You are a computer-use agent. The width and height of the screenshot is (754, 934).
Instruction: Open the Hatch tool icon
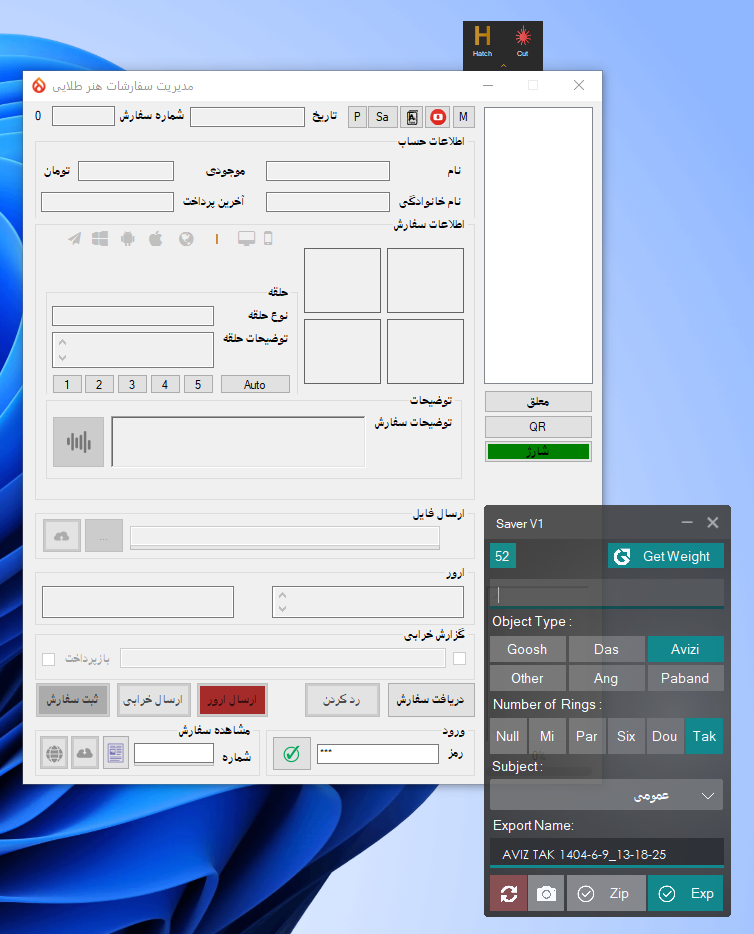[x=483, y=40]
